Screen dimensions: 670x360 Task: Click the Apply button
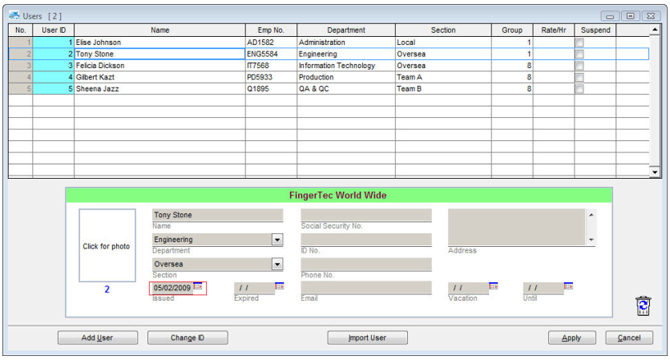(x=572, y=338)
